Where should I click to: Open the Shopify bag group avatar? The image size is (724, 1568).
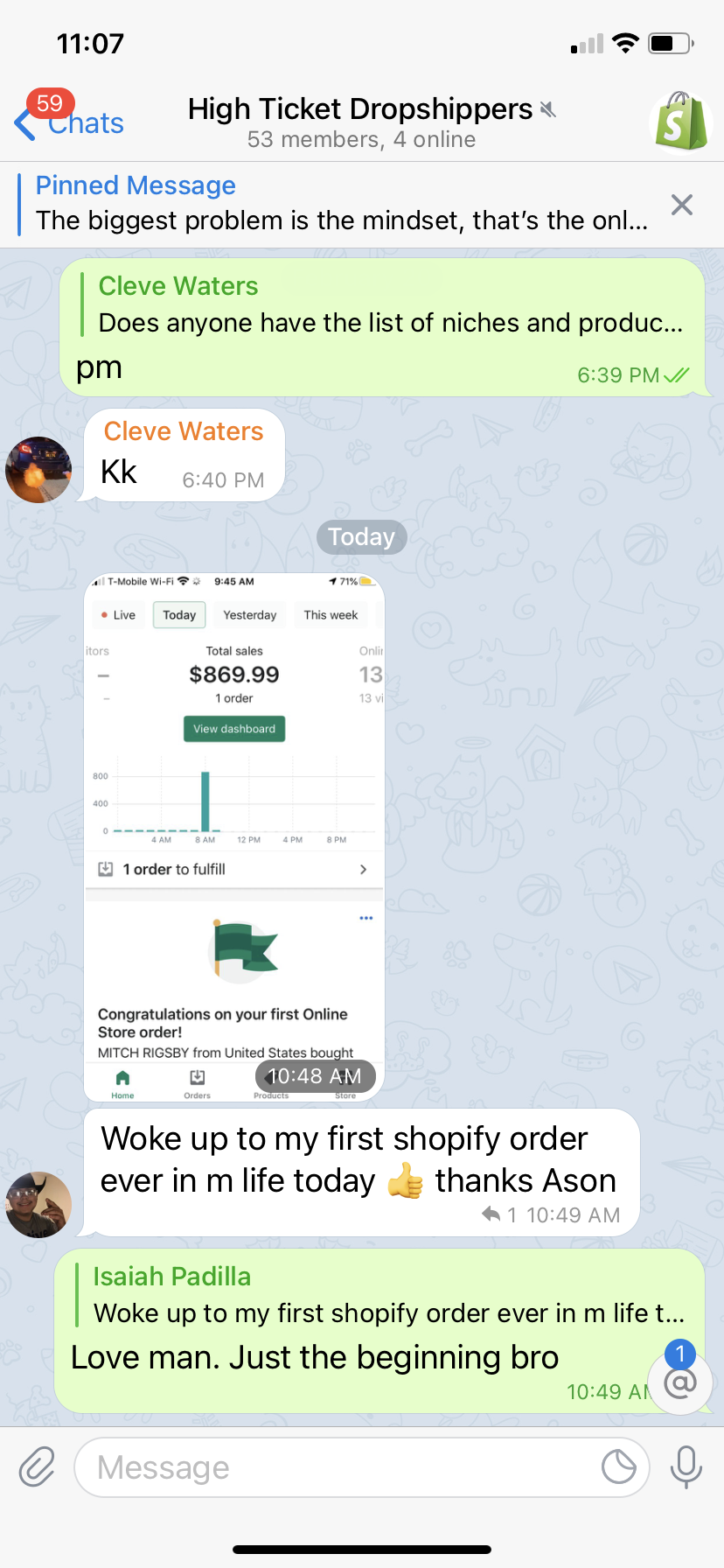[682, 122]
